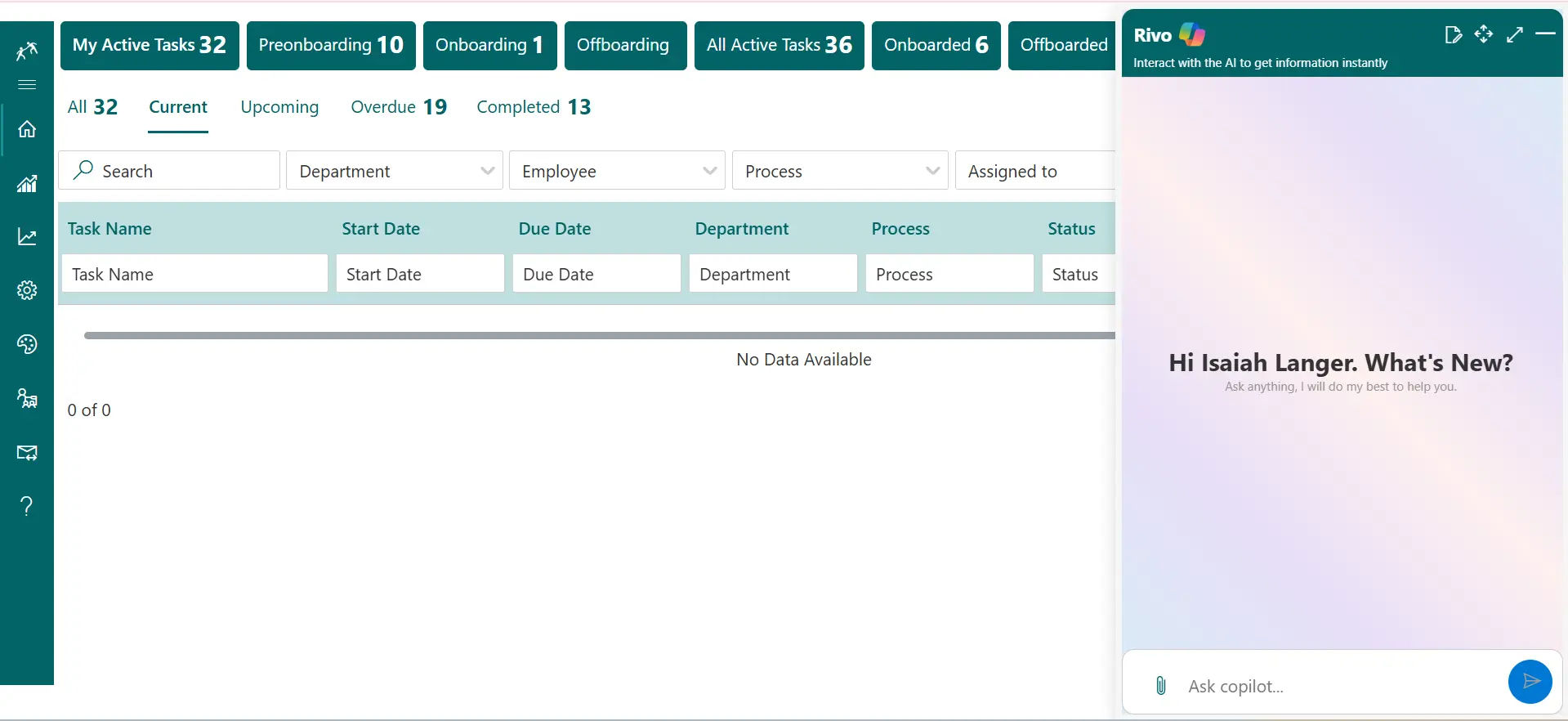The height and width of the screenshot is (721, 1568).
Task: Open the line chart reports icon
Action: 27,237
